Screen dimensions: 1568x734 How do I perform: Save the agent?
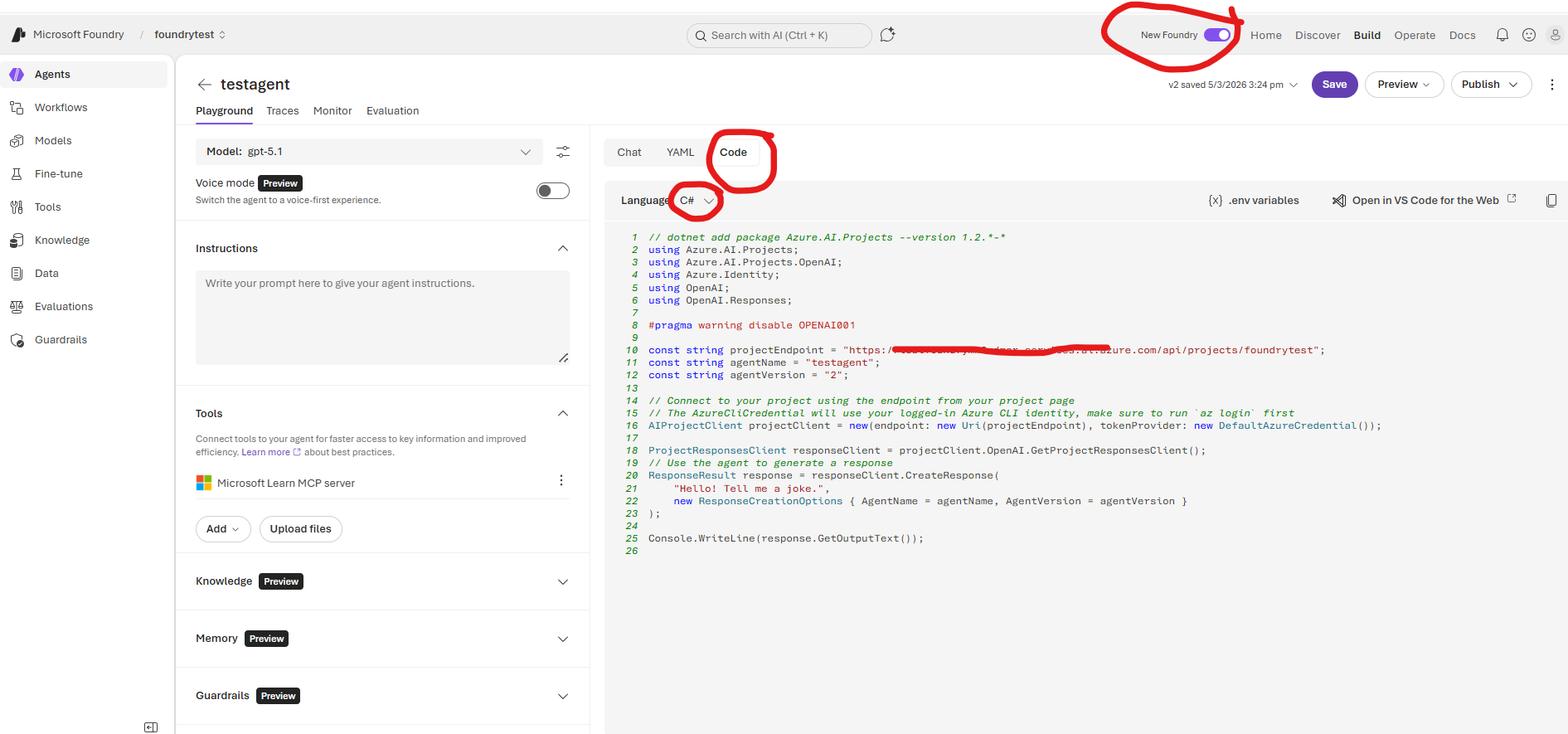click(1334, 85)
